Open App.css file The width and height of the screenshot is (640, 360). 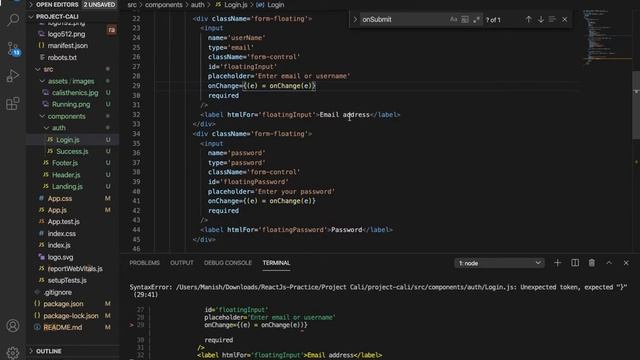(x=73, y=198)
